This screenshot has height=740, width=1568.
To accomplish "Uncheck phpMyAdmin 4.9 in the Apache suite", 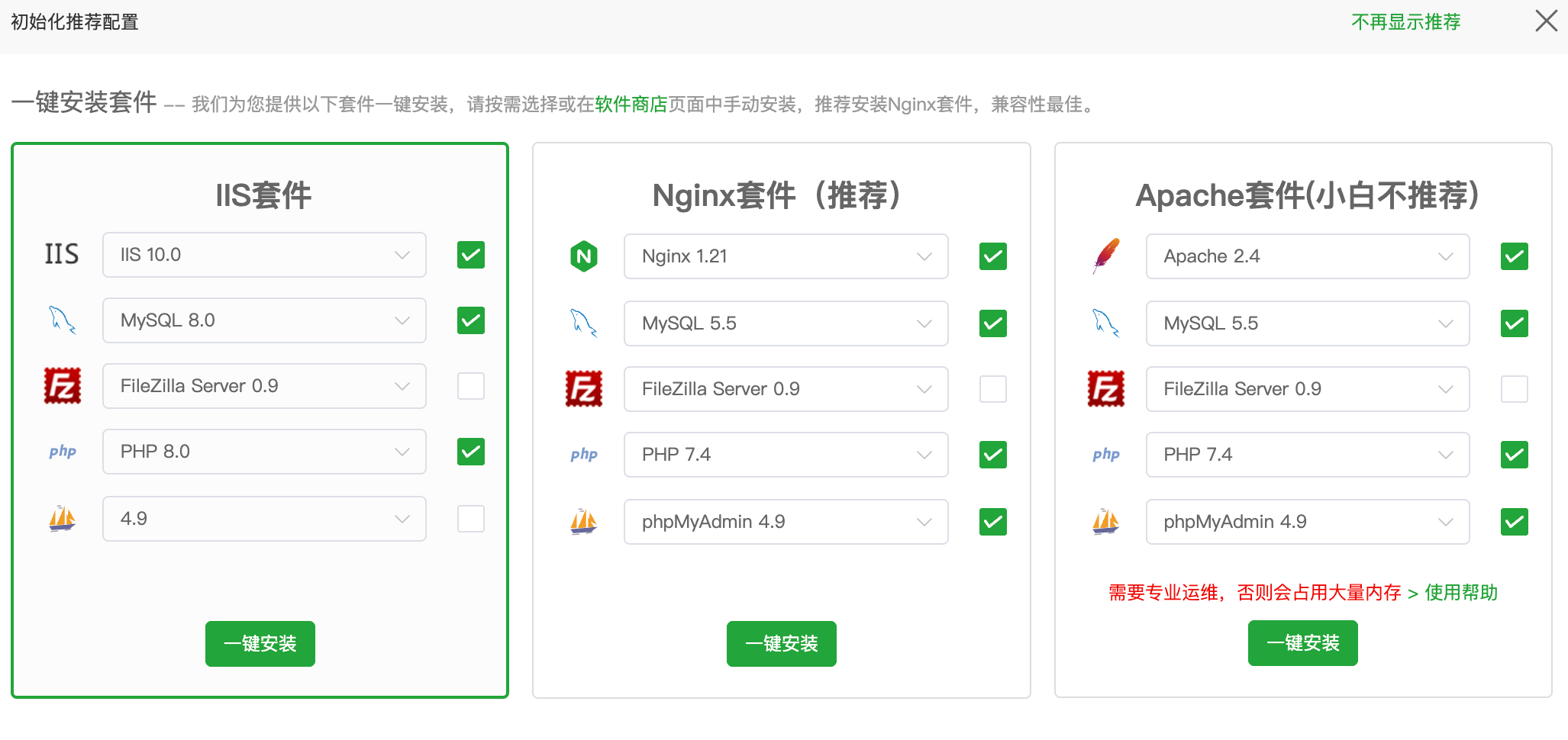I will (1515, 522).
